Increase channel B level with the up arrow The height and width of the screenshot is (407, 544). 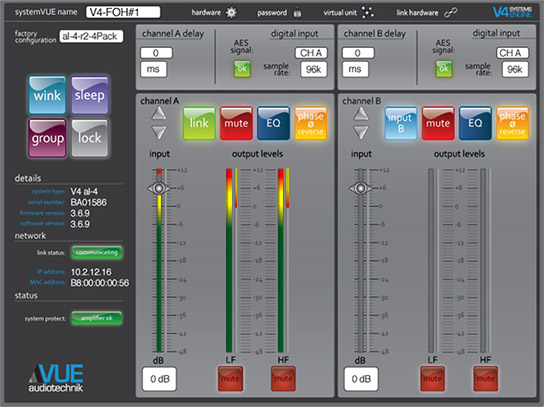361,113
